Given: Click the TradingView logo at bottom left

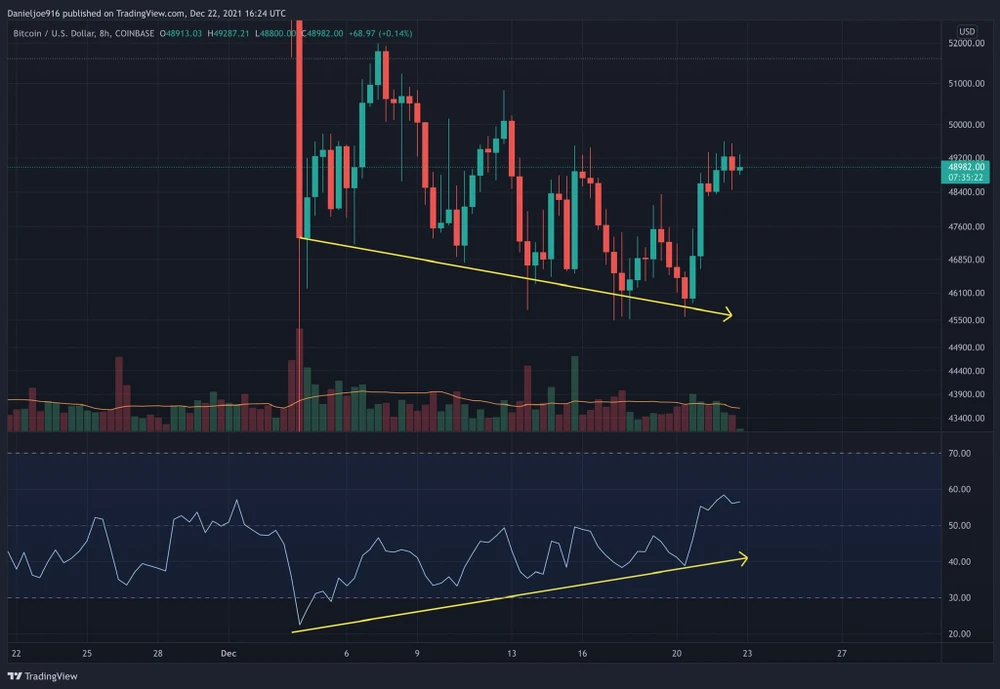Looking at the screenshot, I should coord(43,676).
